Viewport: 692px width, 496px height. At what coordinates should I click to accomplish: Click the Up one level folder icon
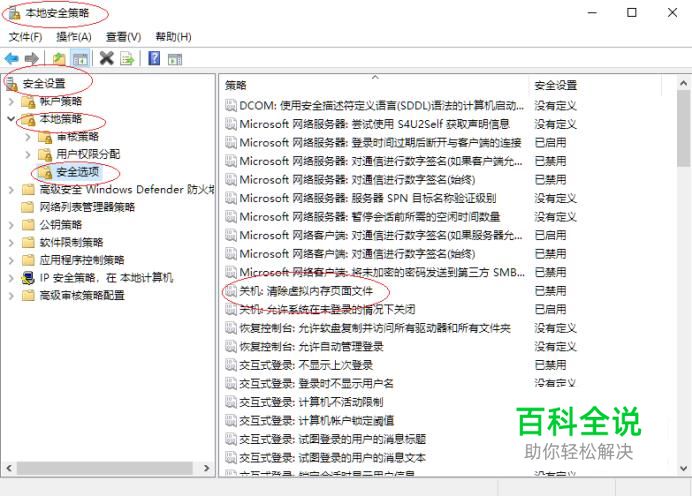59,58
